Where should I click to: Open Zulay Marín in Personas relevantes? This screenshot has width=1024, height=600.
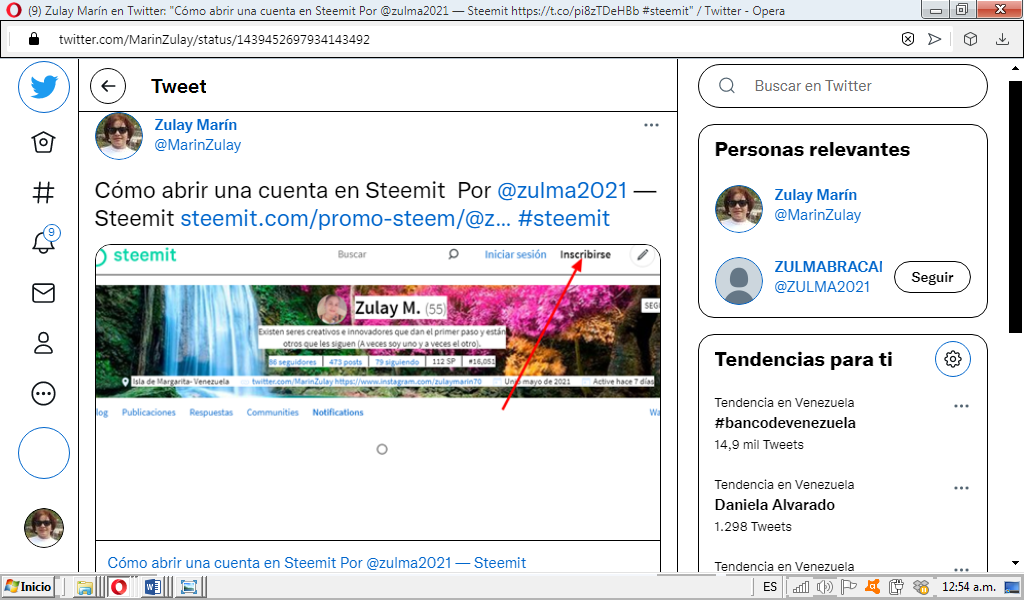pyautogui.click(x=816, y=195)
